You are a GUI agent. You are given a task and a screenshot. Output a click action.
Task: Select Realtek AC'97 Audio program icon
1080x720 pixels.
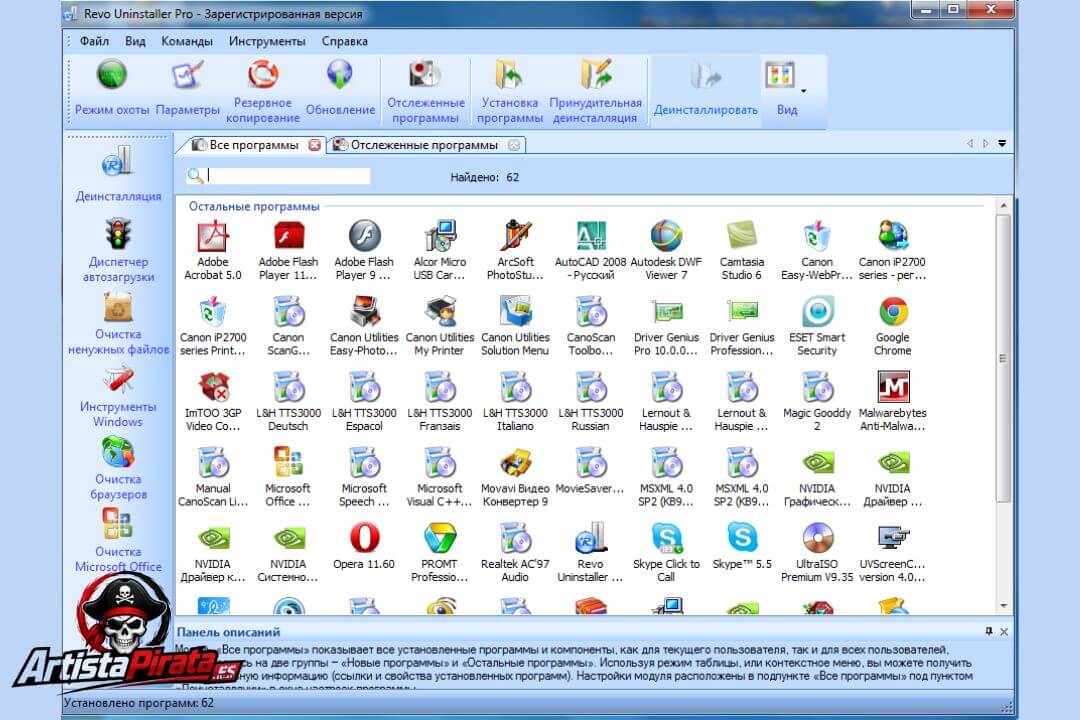point(515,553)
